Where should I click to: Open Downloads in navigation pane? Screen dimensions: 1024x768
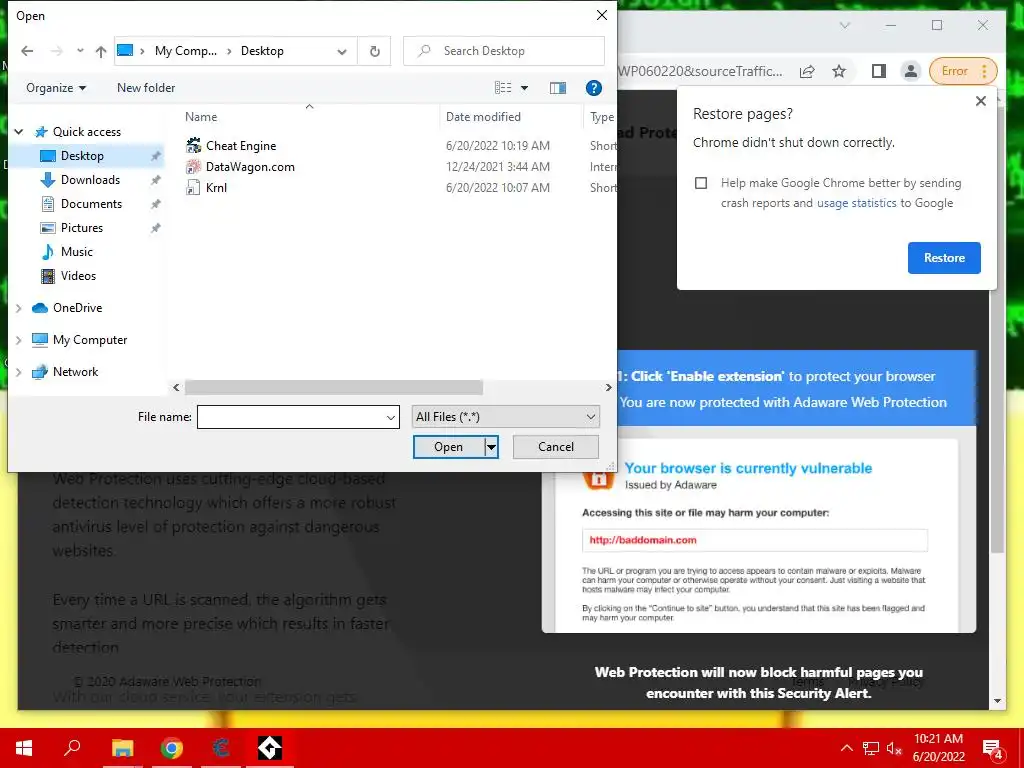coord(90,180)
